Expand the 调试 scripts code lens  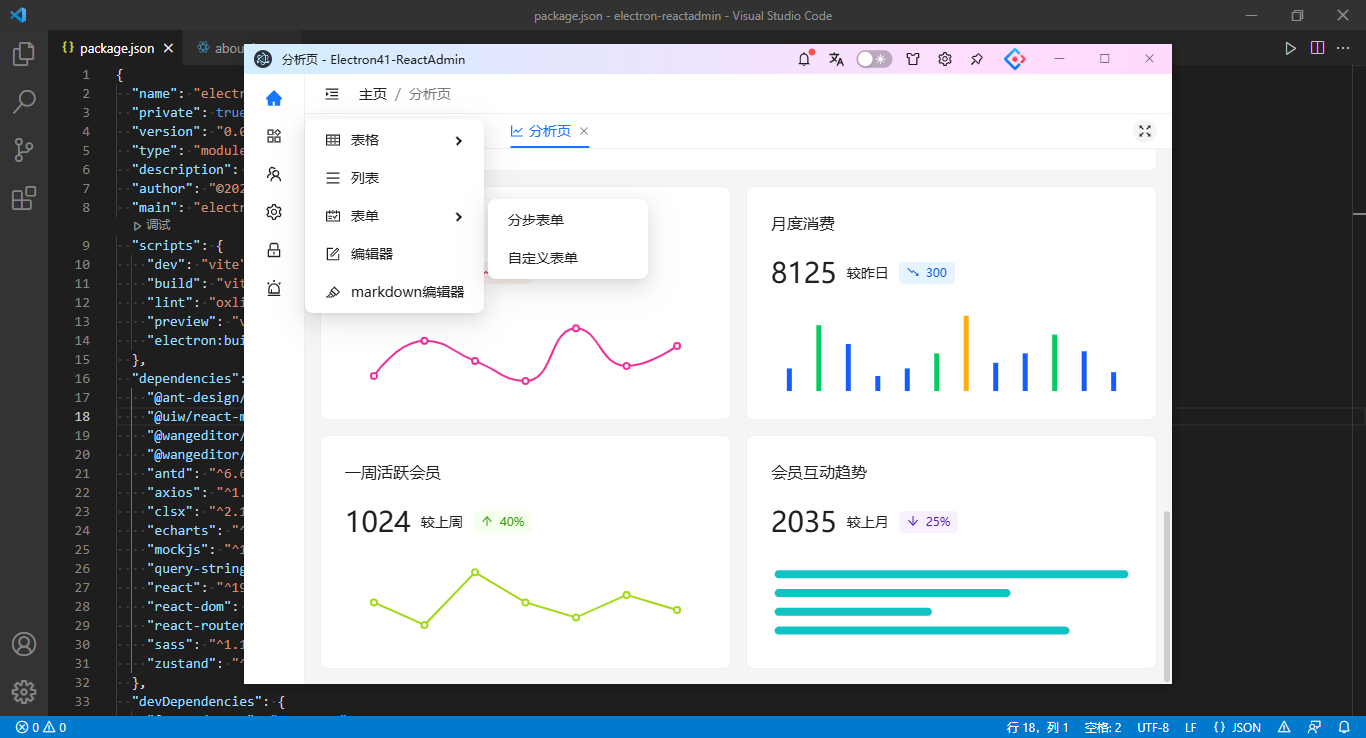tap(152, 226)
